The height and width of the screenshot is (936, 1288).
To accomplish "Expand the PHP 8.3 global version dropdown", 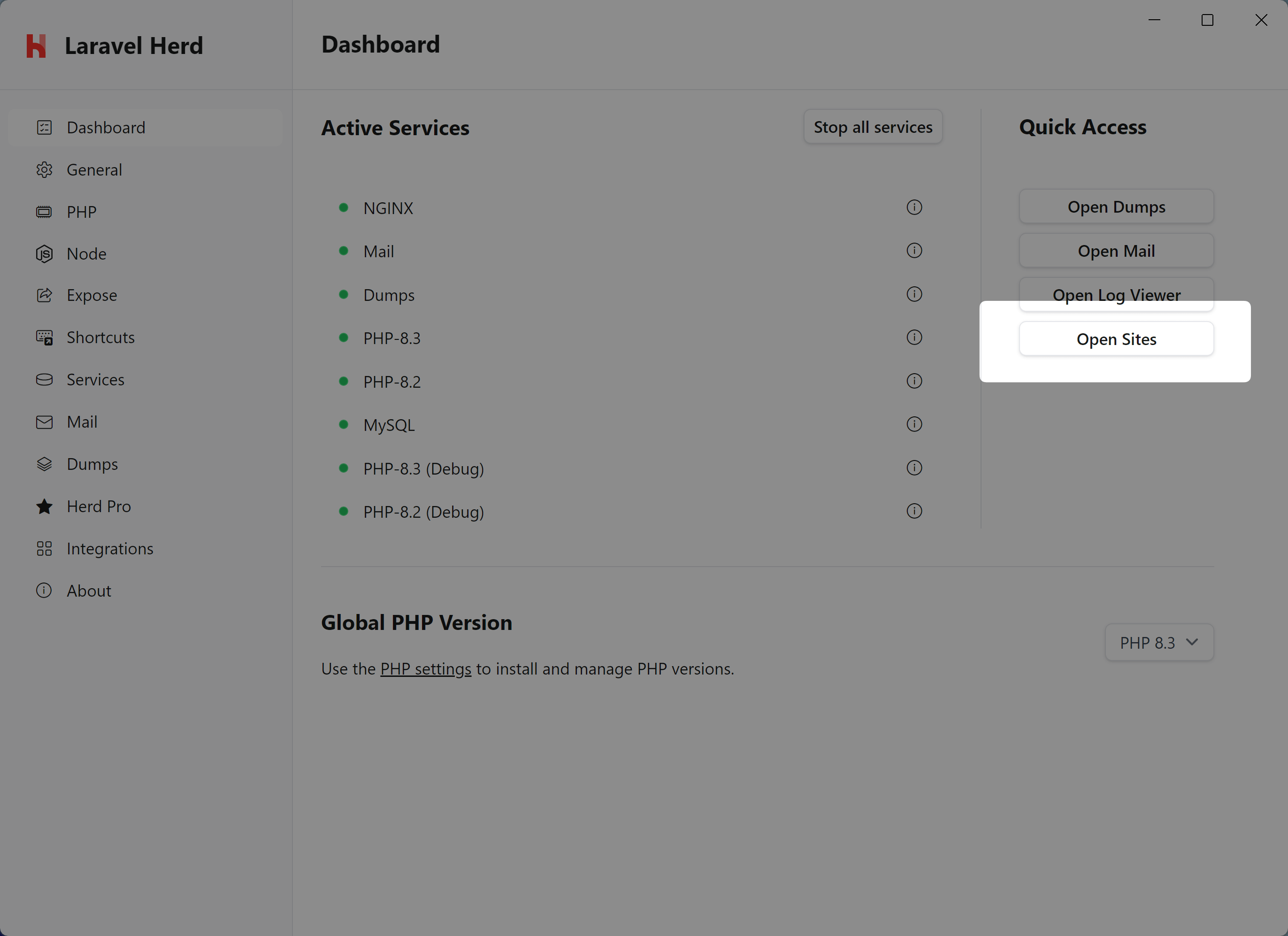I will pos(1158,642).
